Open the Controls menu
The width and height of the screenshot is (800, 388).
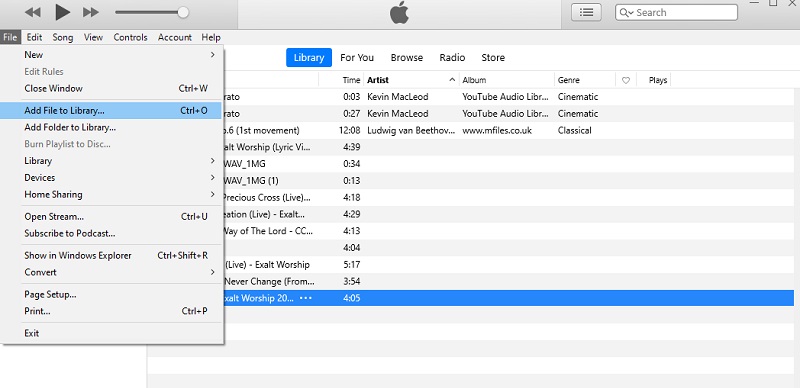130,37
